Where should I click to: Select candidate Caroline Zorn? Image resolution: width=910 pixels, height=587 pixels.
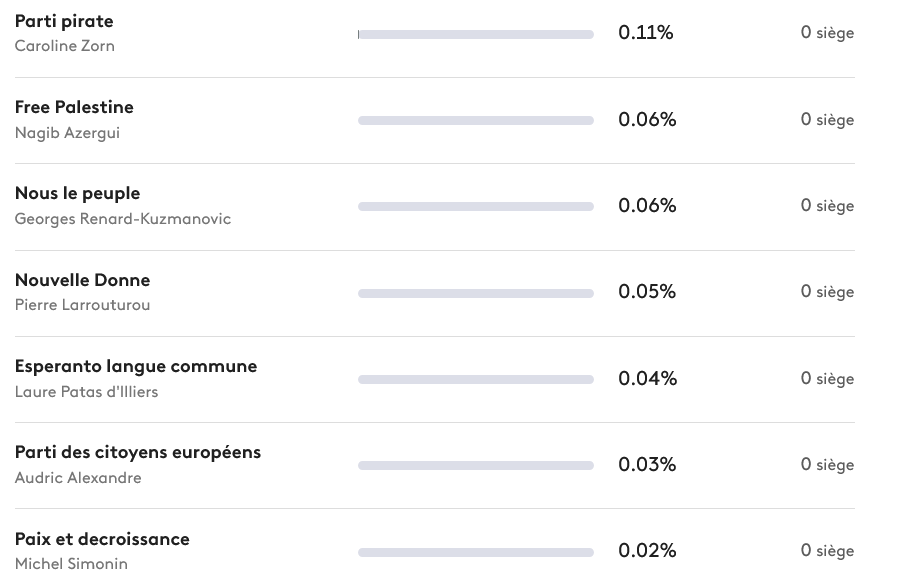[x=64, y=46]
